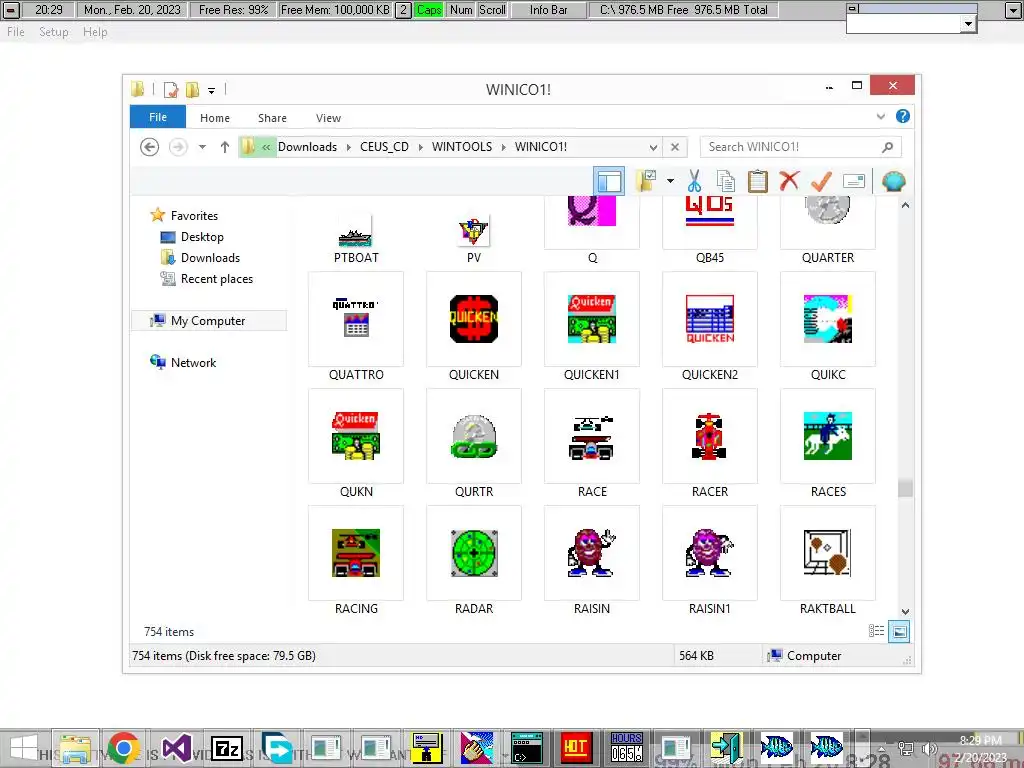The height and width of the screenshot is (768, 1024).
Task: Click the Copy documents icon
Action: [x=725, y=181]
